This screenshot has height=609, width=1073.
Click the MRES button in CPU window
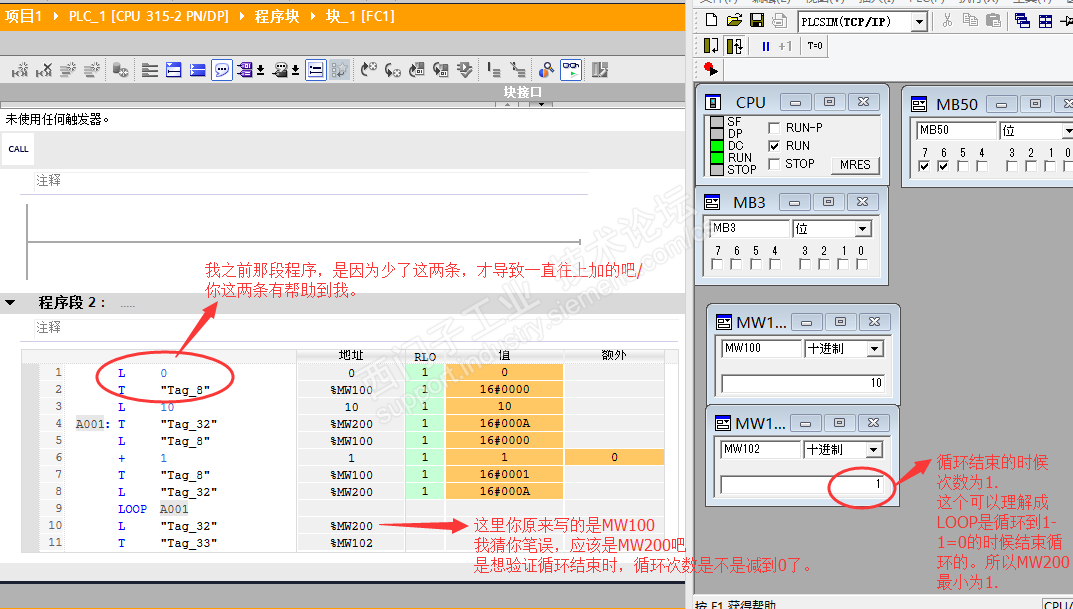click(x=855, y=165)
